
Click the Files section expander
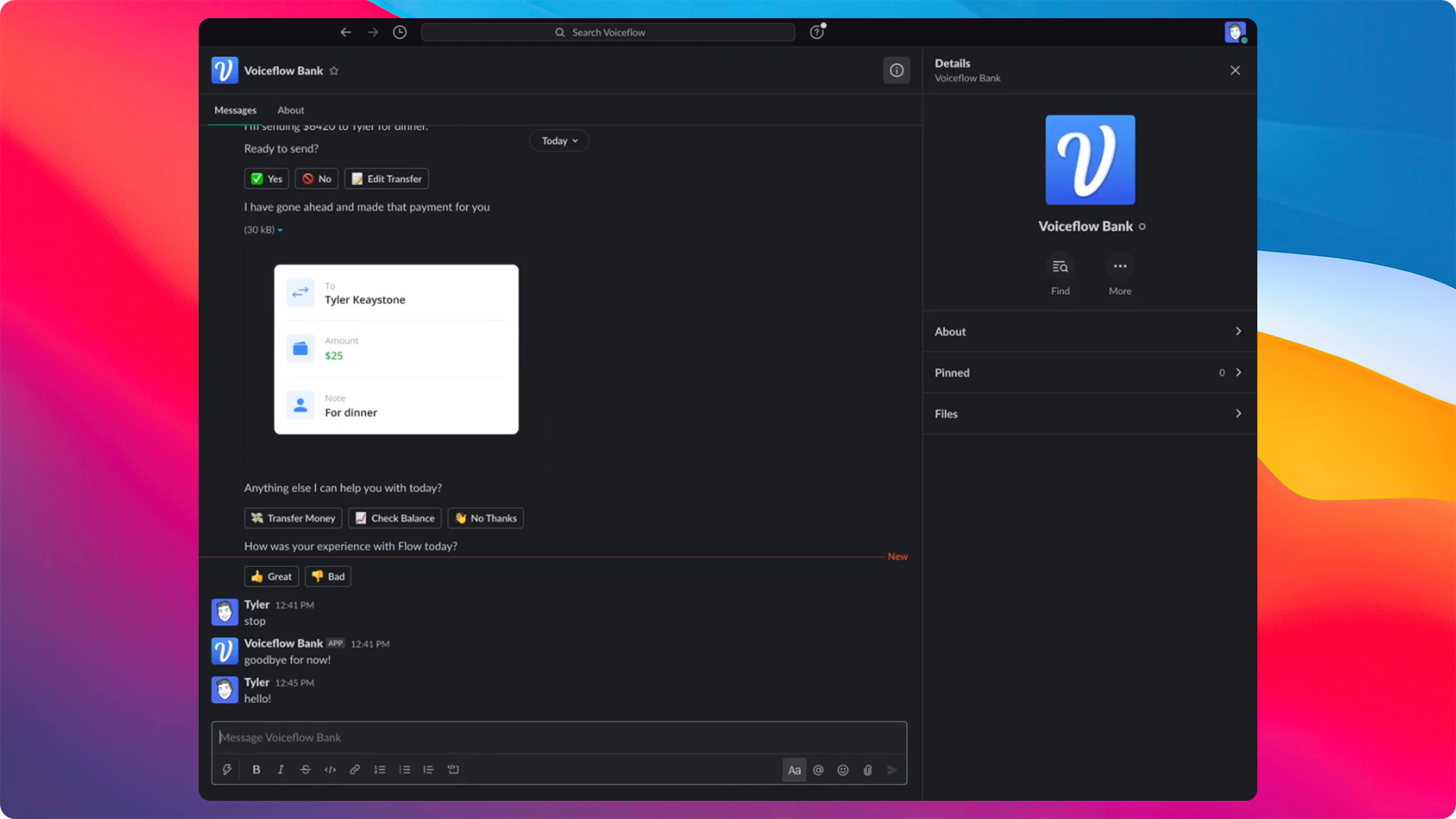(1238, 413)
